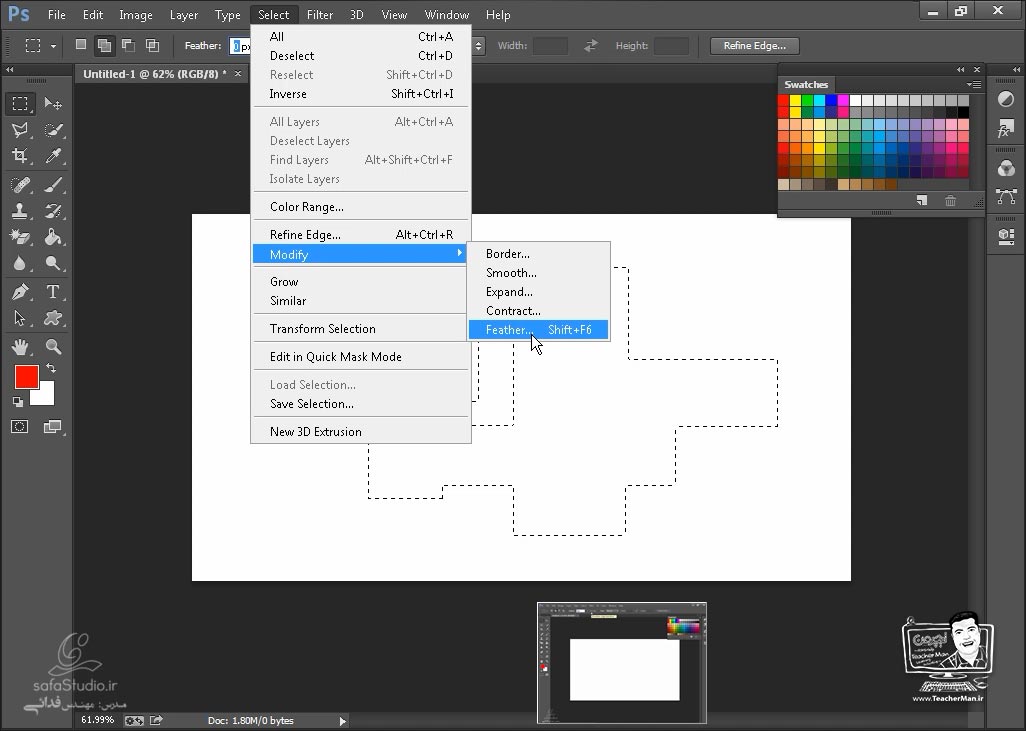Select the Horizontal Type tool

pyautogui.click(x=53, y=292)
